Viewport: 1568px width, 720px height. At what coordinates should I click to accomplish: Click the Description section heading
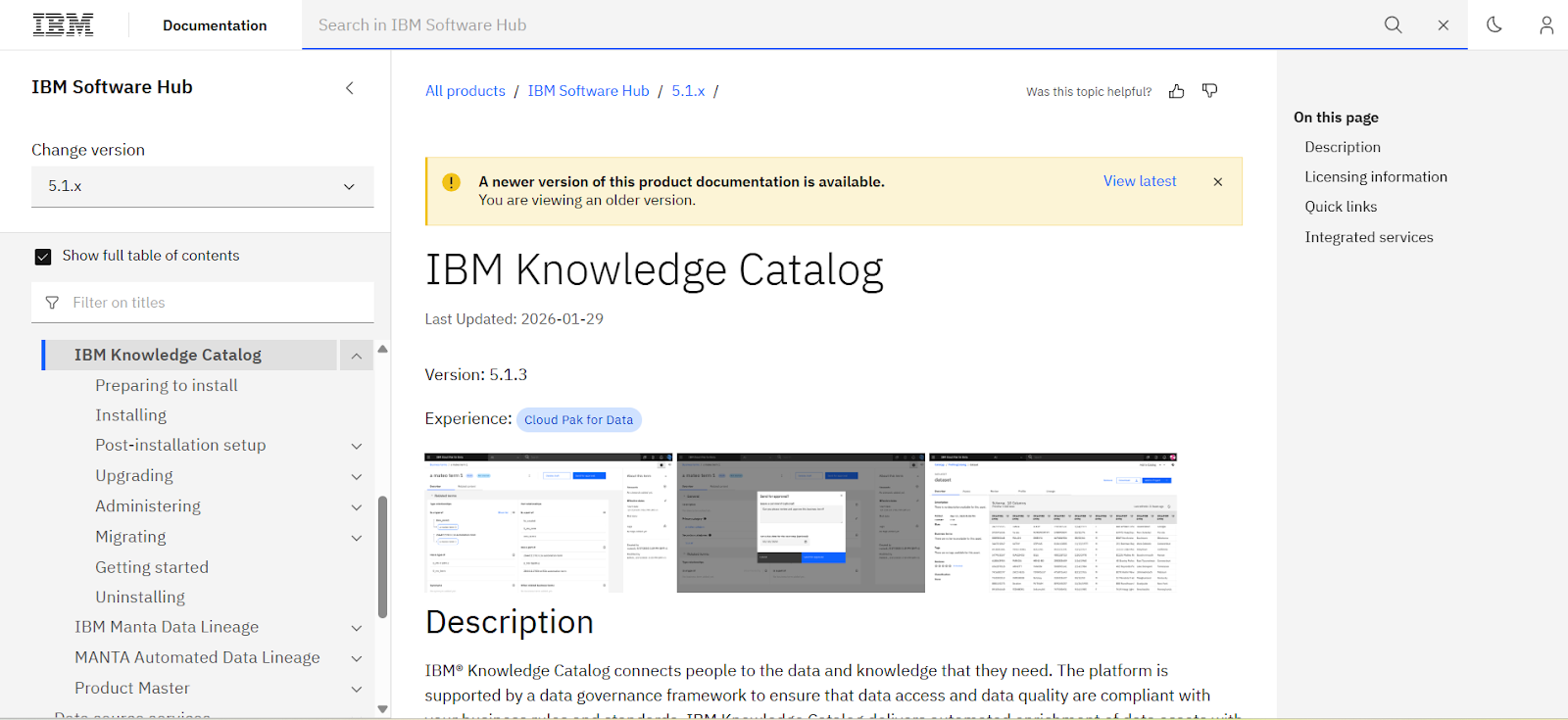coord(510,623)
